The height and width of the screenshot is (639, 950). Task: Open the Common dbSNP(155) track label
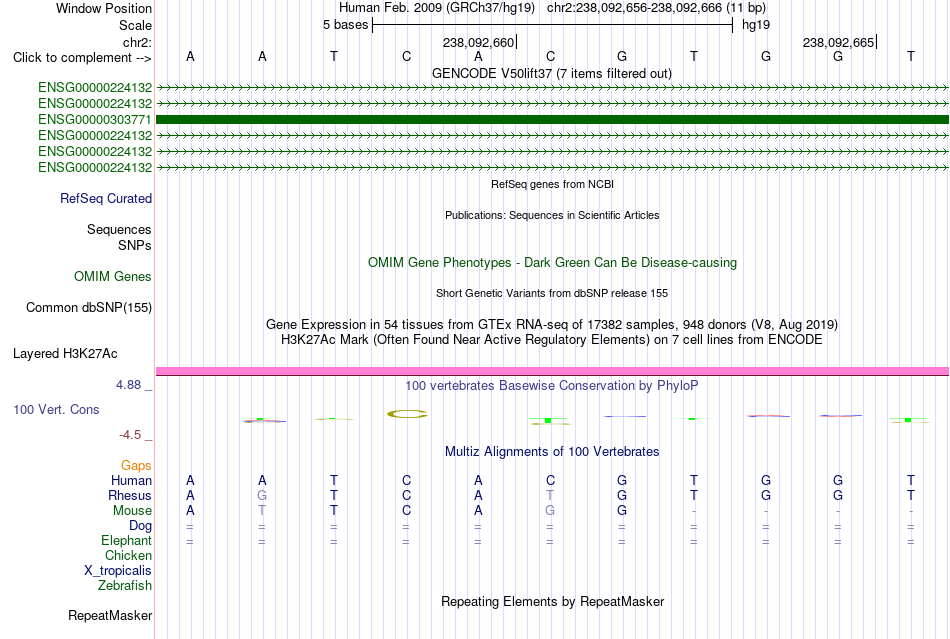coord(89,308)
